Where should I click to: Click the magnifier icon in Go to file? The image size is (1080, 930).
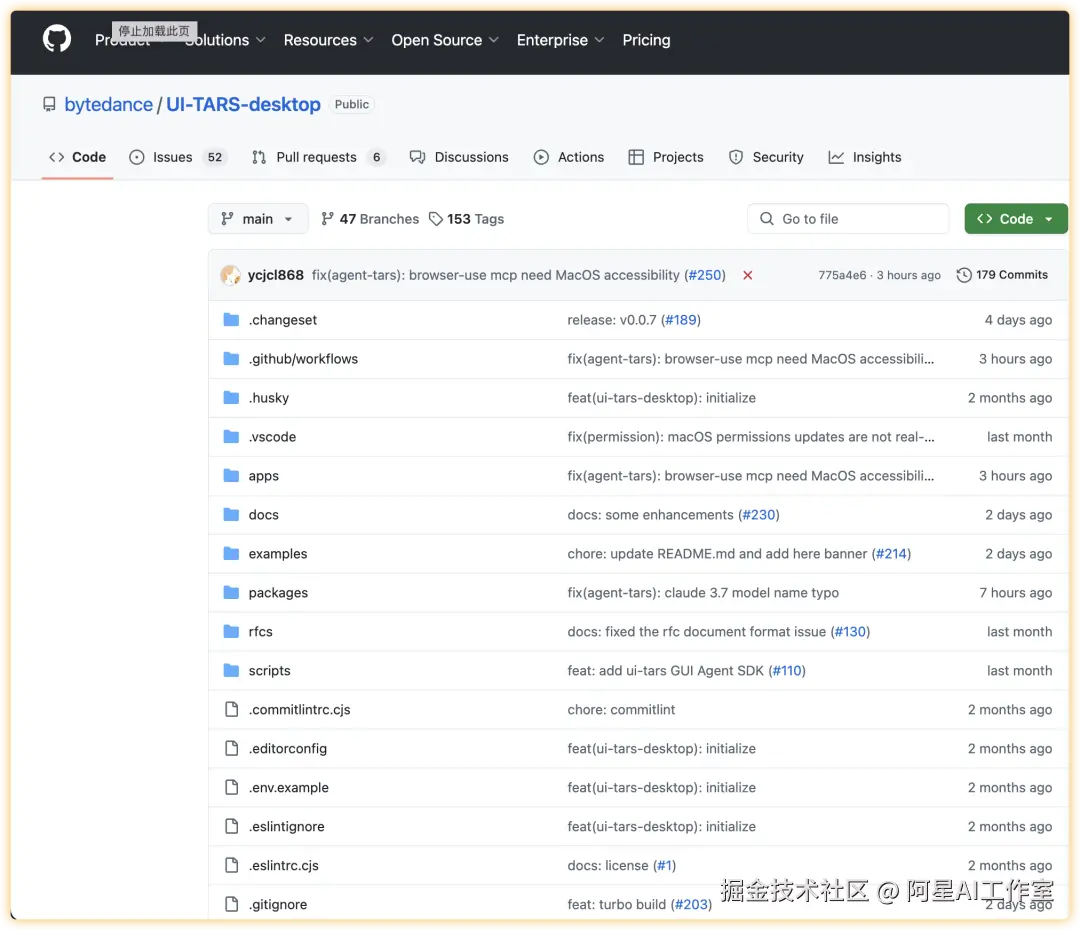pos(767,218)
